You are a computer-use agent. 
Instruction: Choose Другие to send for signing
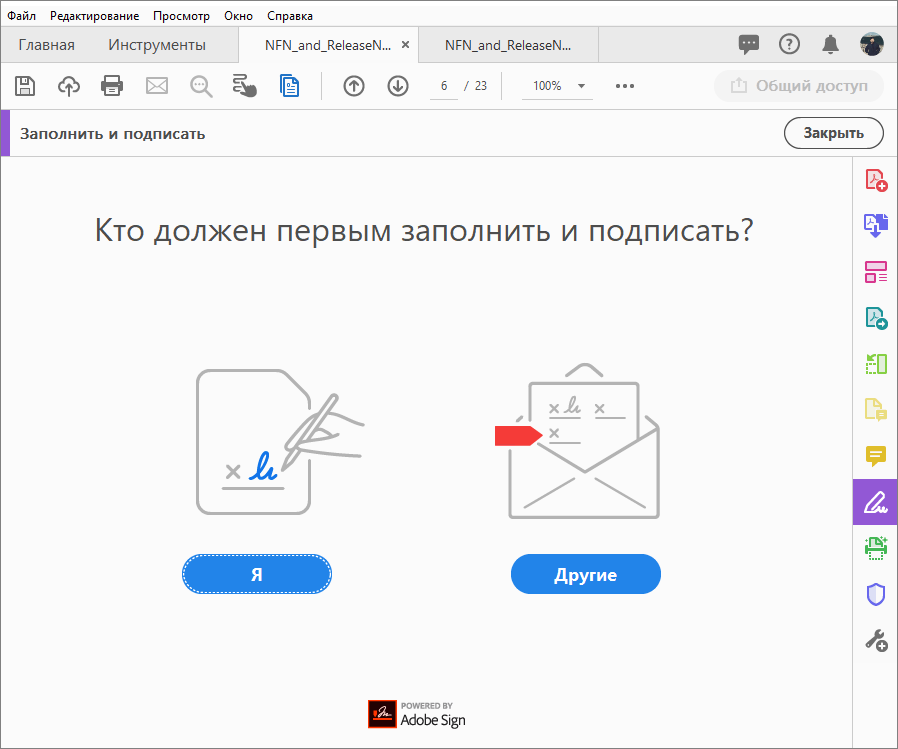(x=585, y=574)
